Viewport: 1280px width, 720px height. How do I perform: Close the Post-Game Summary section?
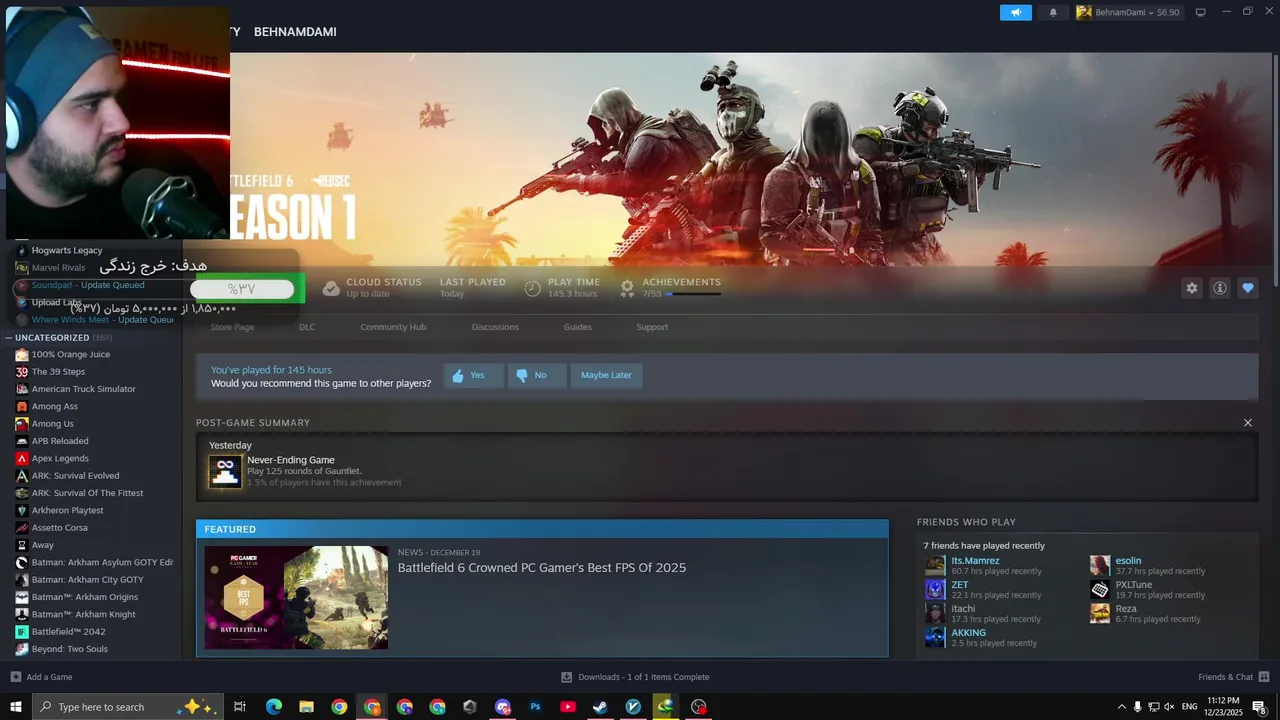tap(1247, 423)
